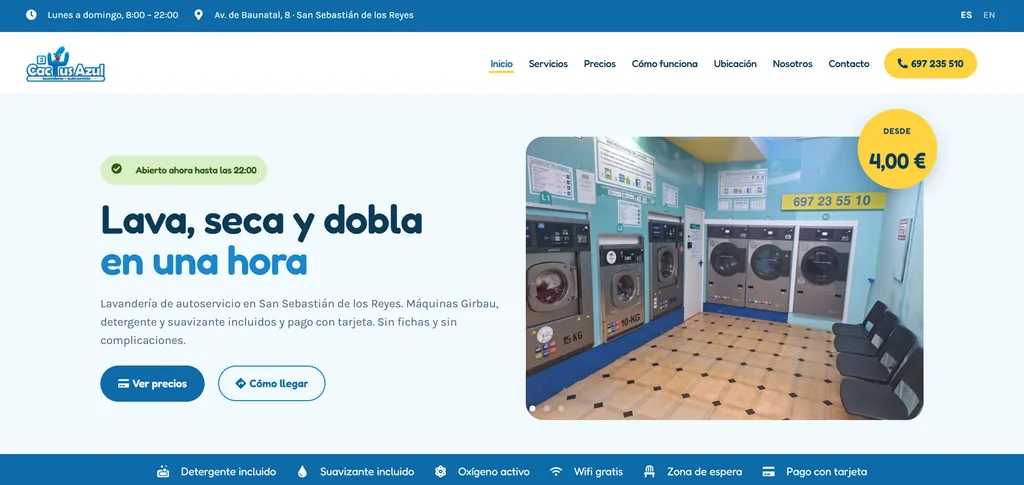Click the Lava, seca y dobla heading
Image resolution: width=1024 pixels, height=485 pixels.
point(261,220)
